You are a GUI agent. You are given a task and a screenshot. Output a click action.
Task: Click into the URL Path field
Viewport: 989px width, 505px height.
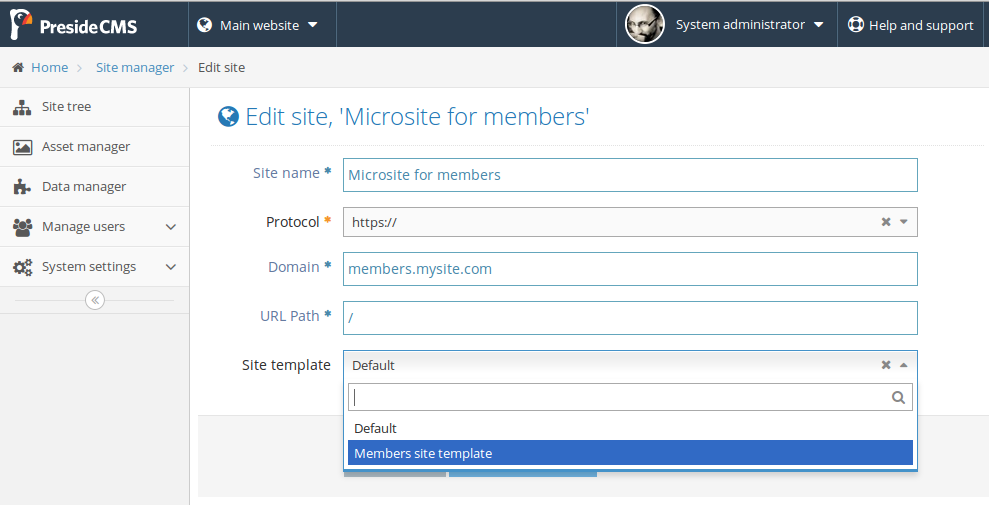[630, 318]
